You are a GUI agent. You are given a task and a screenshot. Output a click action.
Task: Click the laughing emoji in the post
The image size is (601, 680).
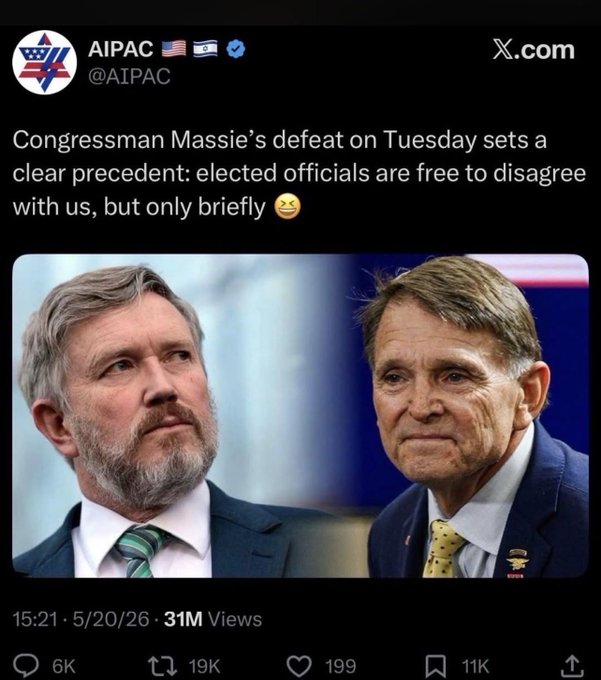(287, 207)
